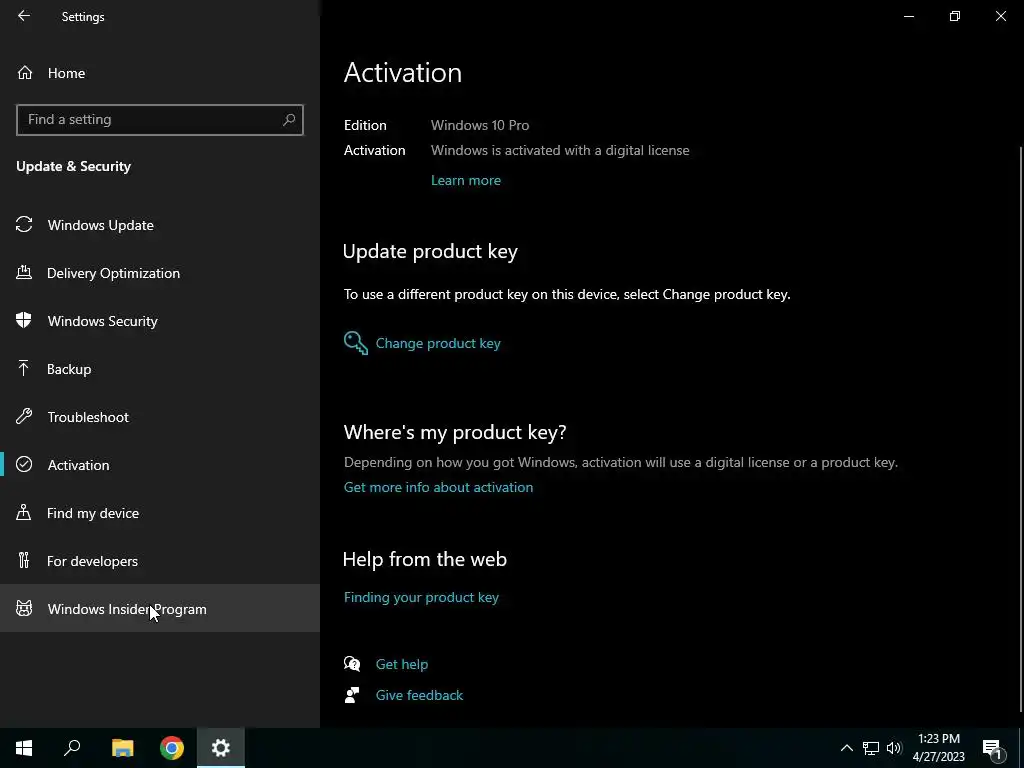Click the taskbar clock showing 1:23 PM
1024x768 pixels.
[x=938, y=748]
